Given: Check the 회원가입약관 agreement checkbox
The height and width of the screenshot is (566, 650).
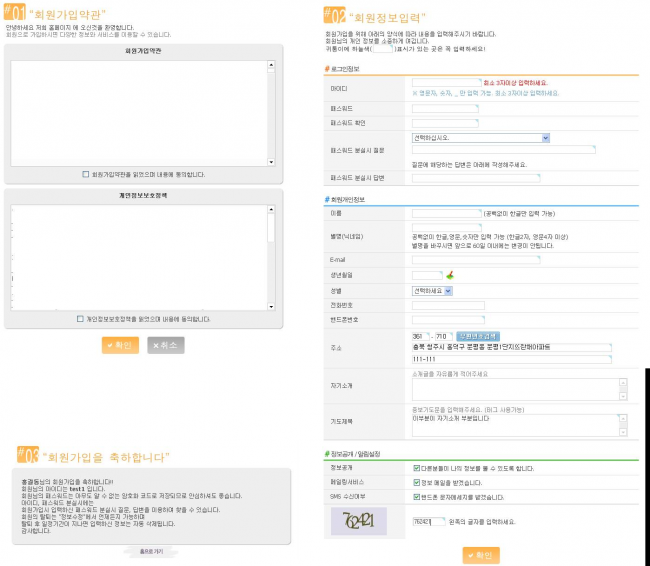Looking at the screenshot, I should point(86,174).
